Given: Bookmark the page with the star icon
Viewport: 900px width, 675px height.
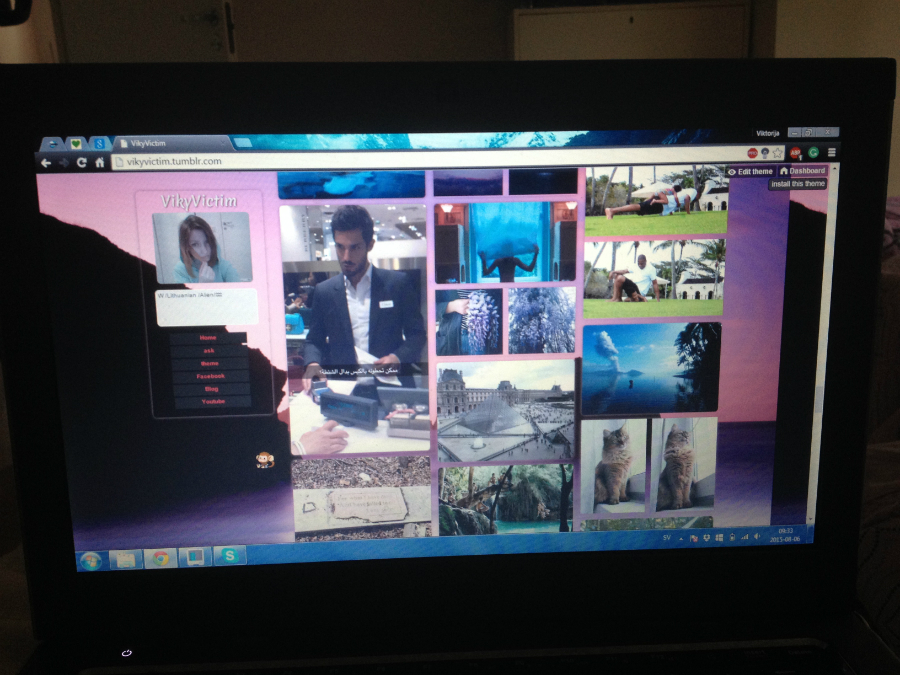Looking at the screenshot, I should coord(777,153).
